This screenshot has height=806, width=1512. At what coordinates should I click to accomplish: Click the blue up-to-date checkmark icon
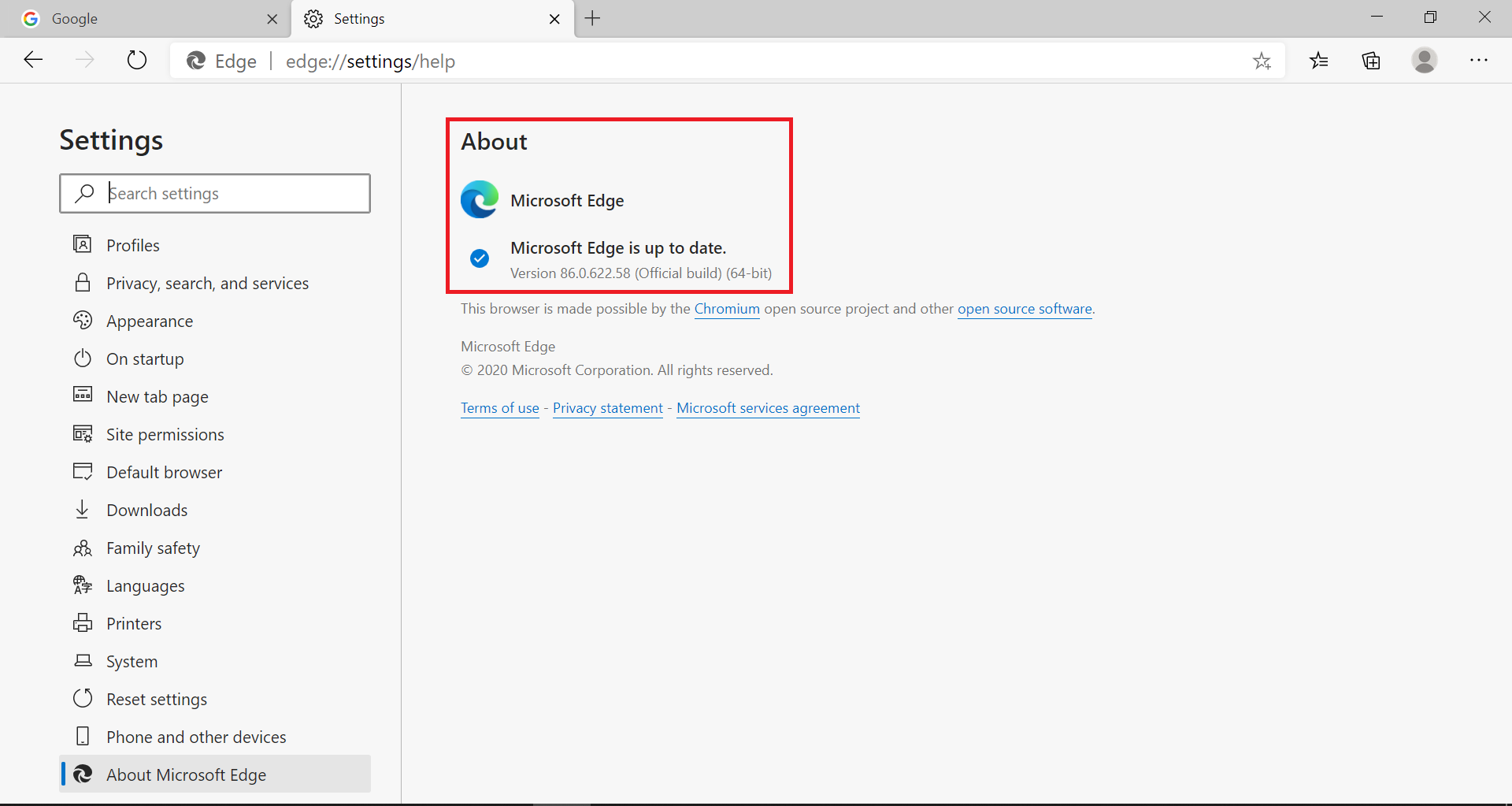pyautogui.click(x=480, y=258)
